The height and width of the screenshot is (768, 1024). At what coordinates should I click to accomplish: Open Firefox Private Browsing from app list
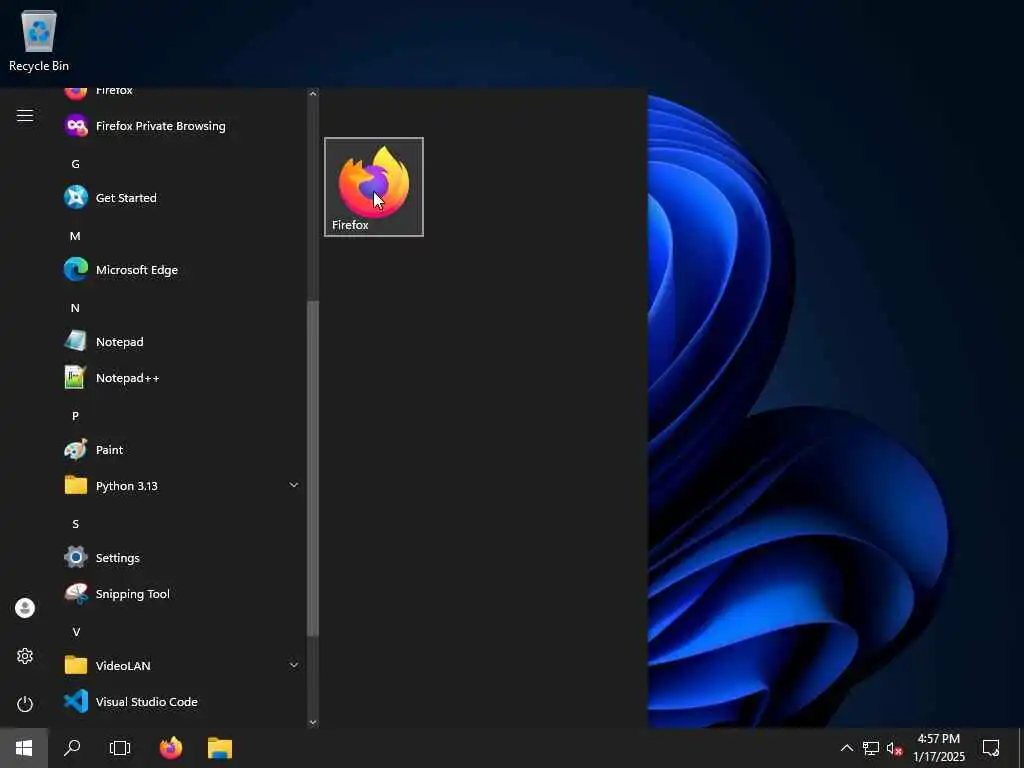[180, 126]
